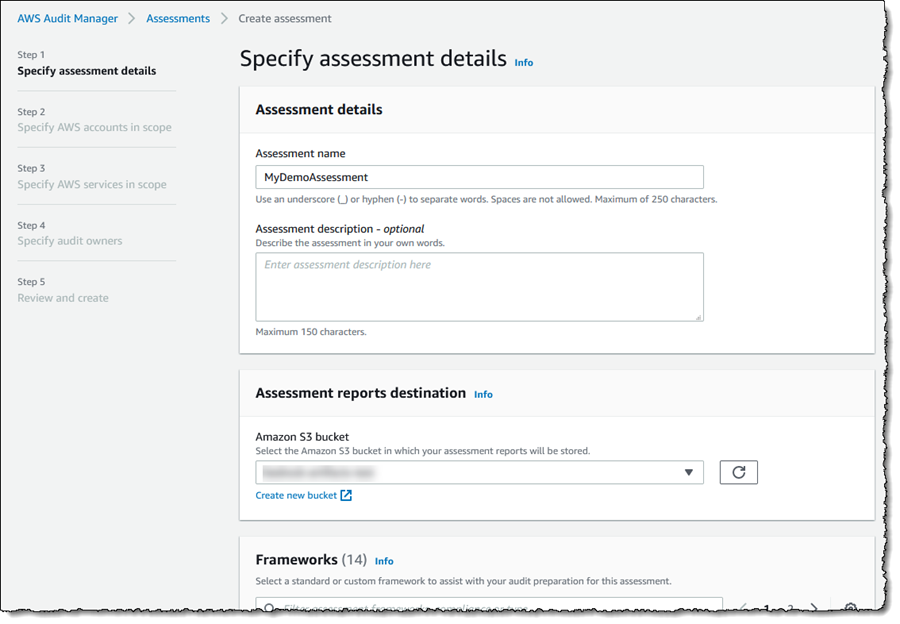Click the Assessment description text area
Image resolution: width=900 pixels, height=624 pixels.
coord(479,286)
